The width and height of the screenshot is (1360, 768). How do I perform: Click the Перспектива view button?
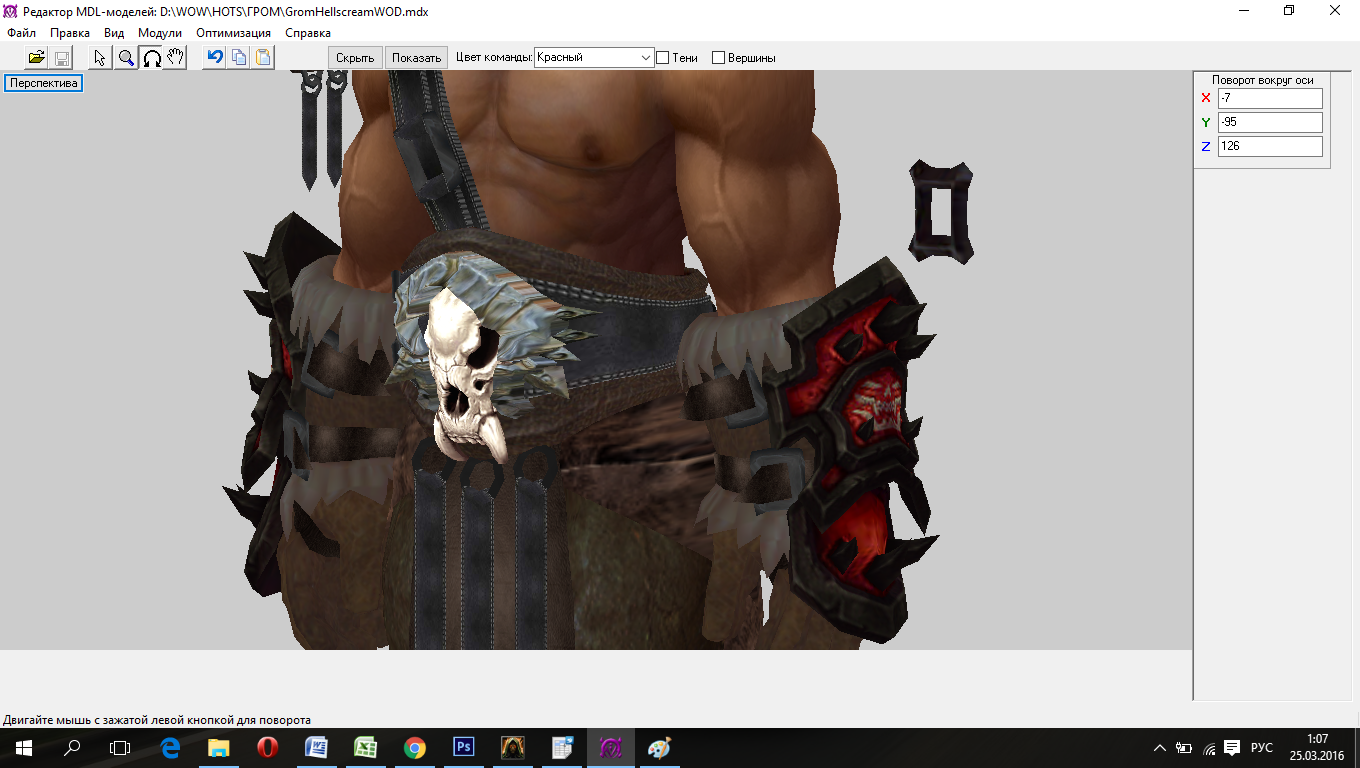click(x=44, y=83)
